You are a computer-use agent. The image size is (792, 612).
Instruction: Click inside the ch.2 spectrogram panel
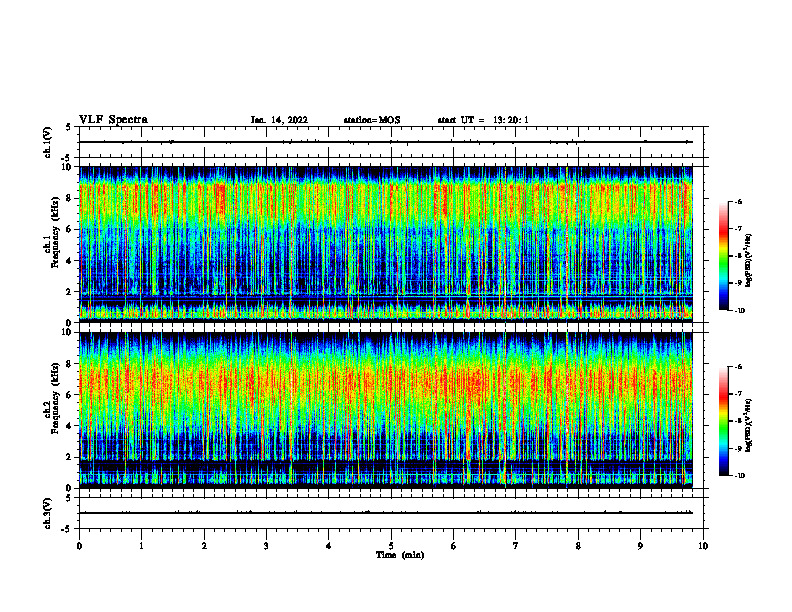coord(386,410)
